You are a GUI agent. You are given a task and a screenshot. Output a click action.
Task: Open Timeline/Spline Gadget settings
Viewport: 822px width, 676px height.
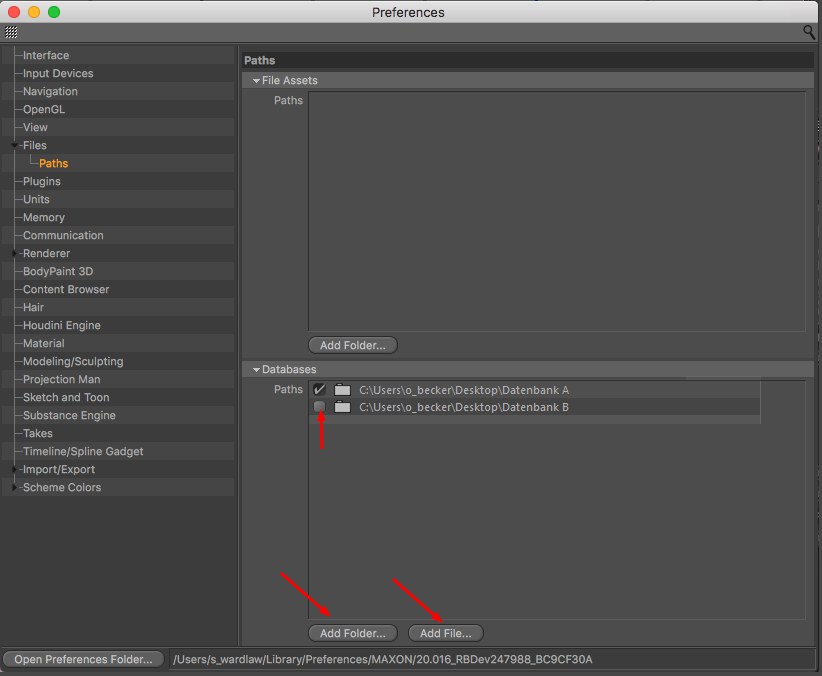(83, 452)
